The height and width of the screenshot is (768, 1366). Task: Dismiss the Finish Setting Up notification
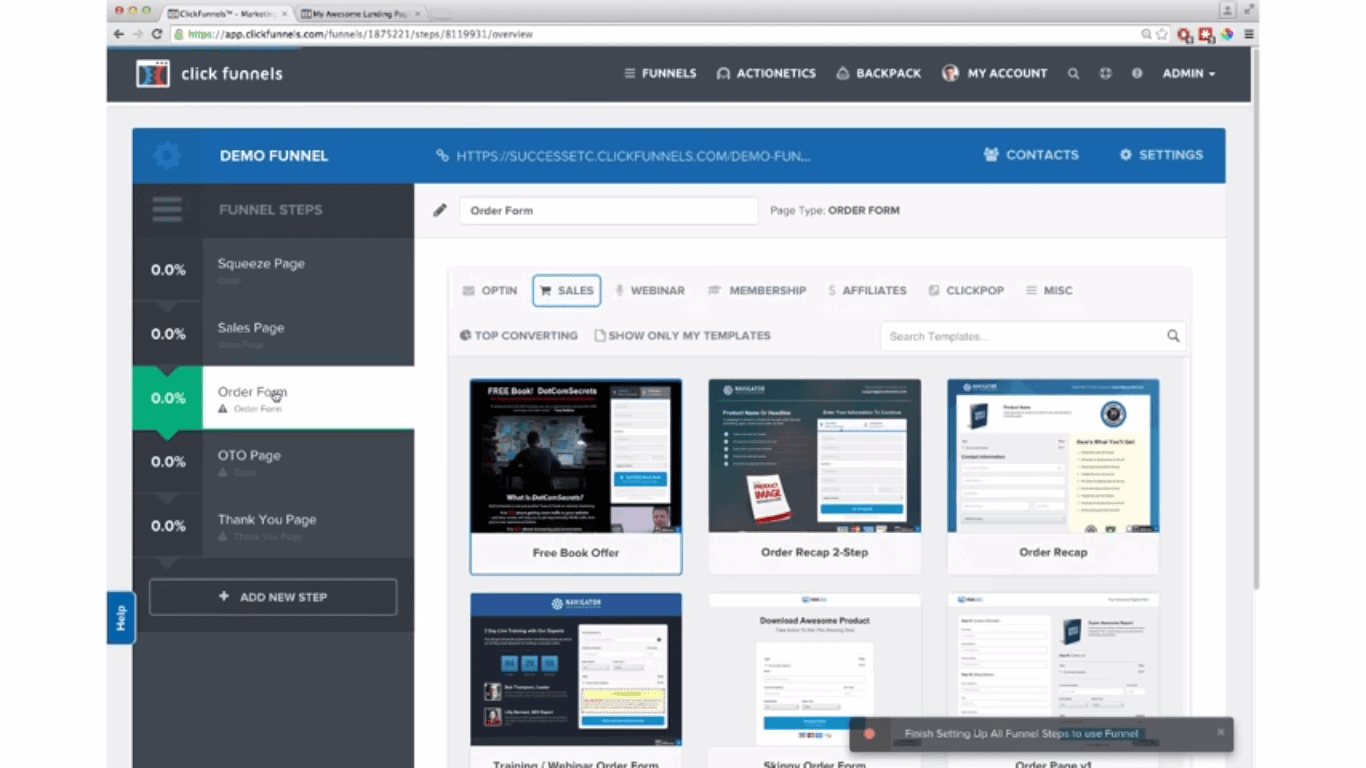(x=1220, y=733)
